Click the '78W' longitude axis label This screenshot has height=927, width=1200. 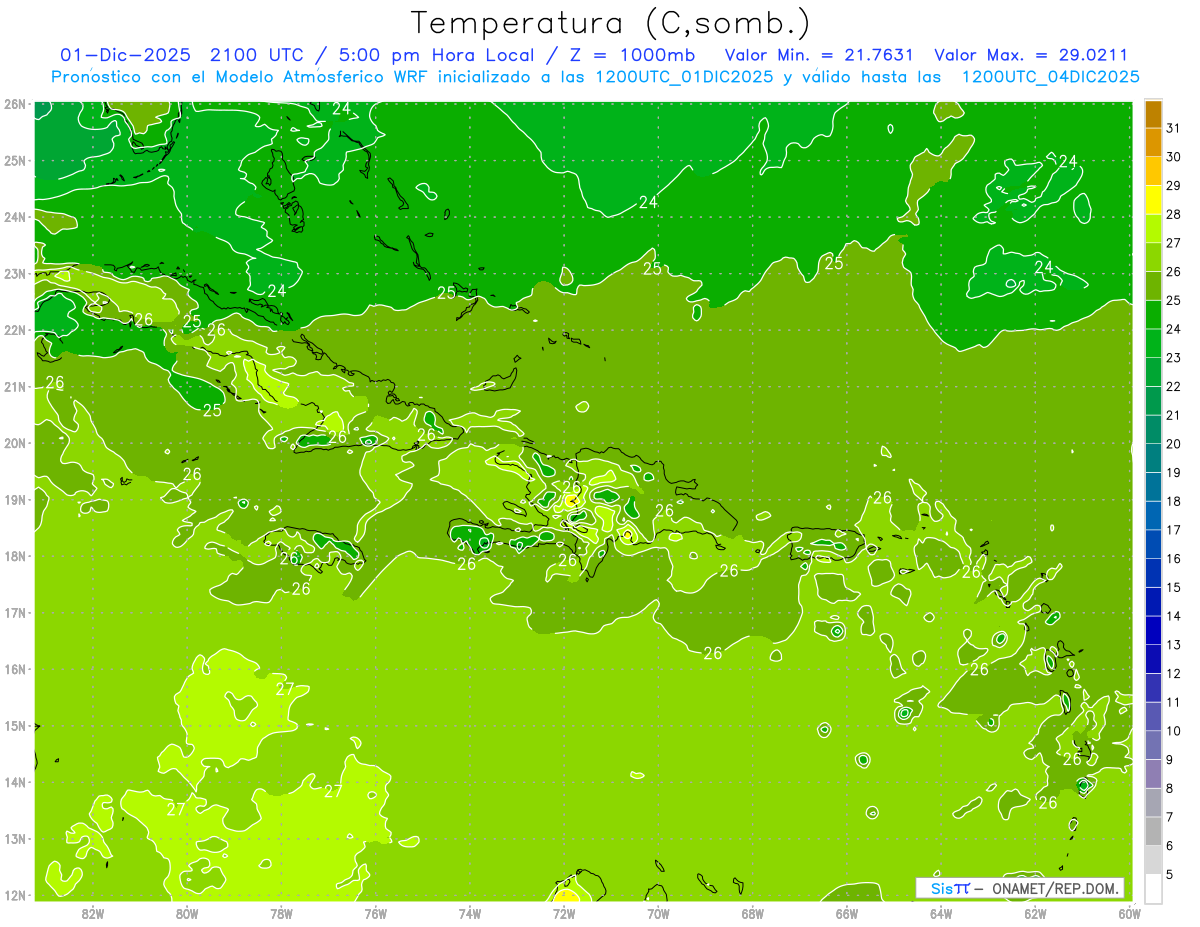281,913
